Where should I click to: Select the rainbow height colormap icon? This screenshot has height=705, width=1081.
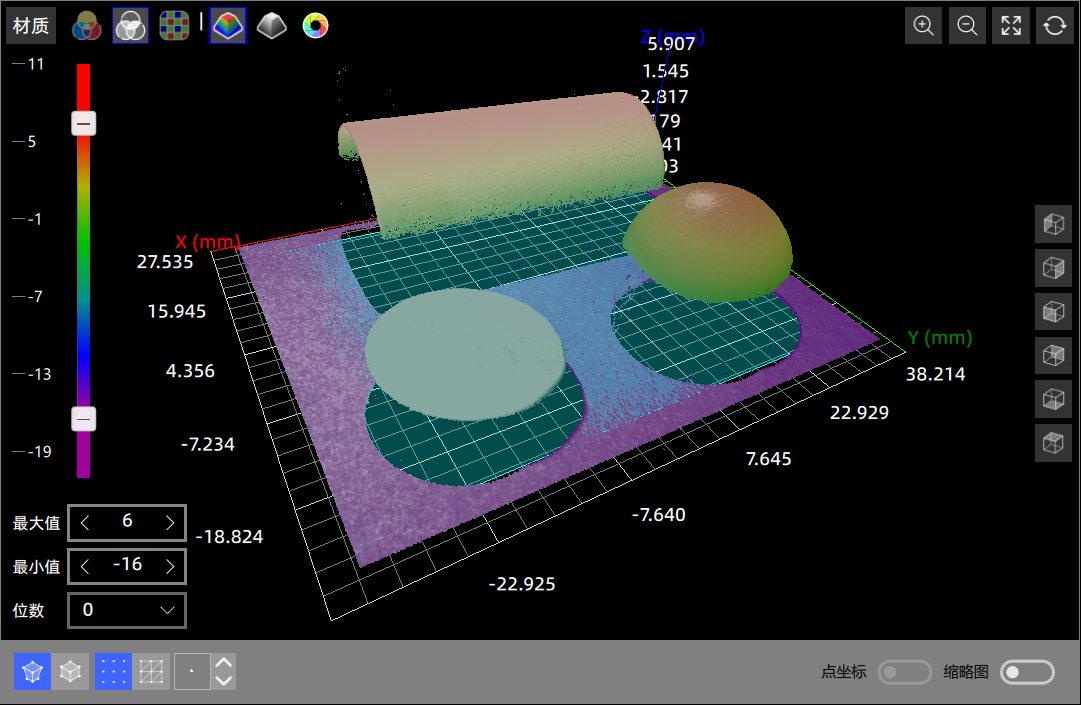tap(228, 26)
